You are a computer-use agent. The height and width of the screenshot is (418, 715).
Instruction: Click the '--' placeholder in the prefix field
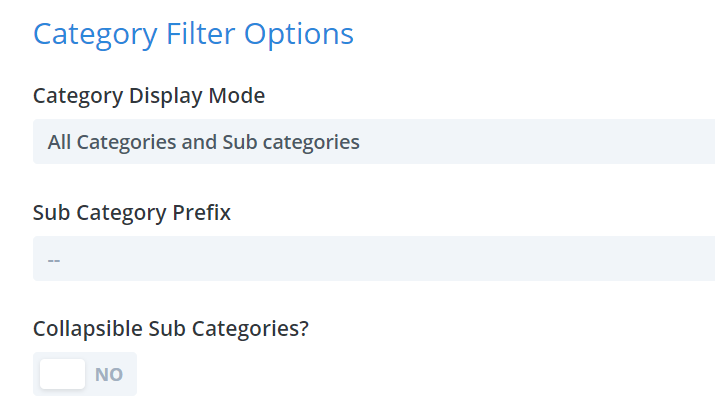pyautogui.click(x=54, y=260)
